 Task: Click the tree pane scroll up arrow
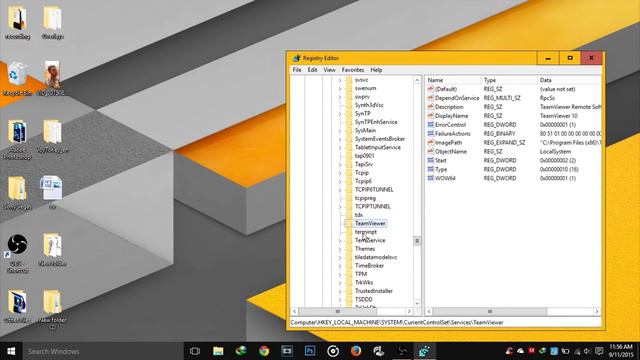[417, 80]
